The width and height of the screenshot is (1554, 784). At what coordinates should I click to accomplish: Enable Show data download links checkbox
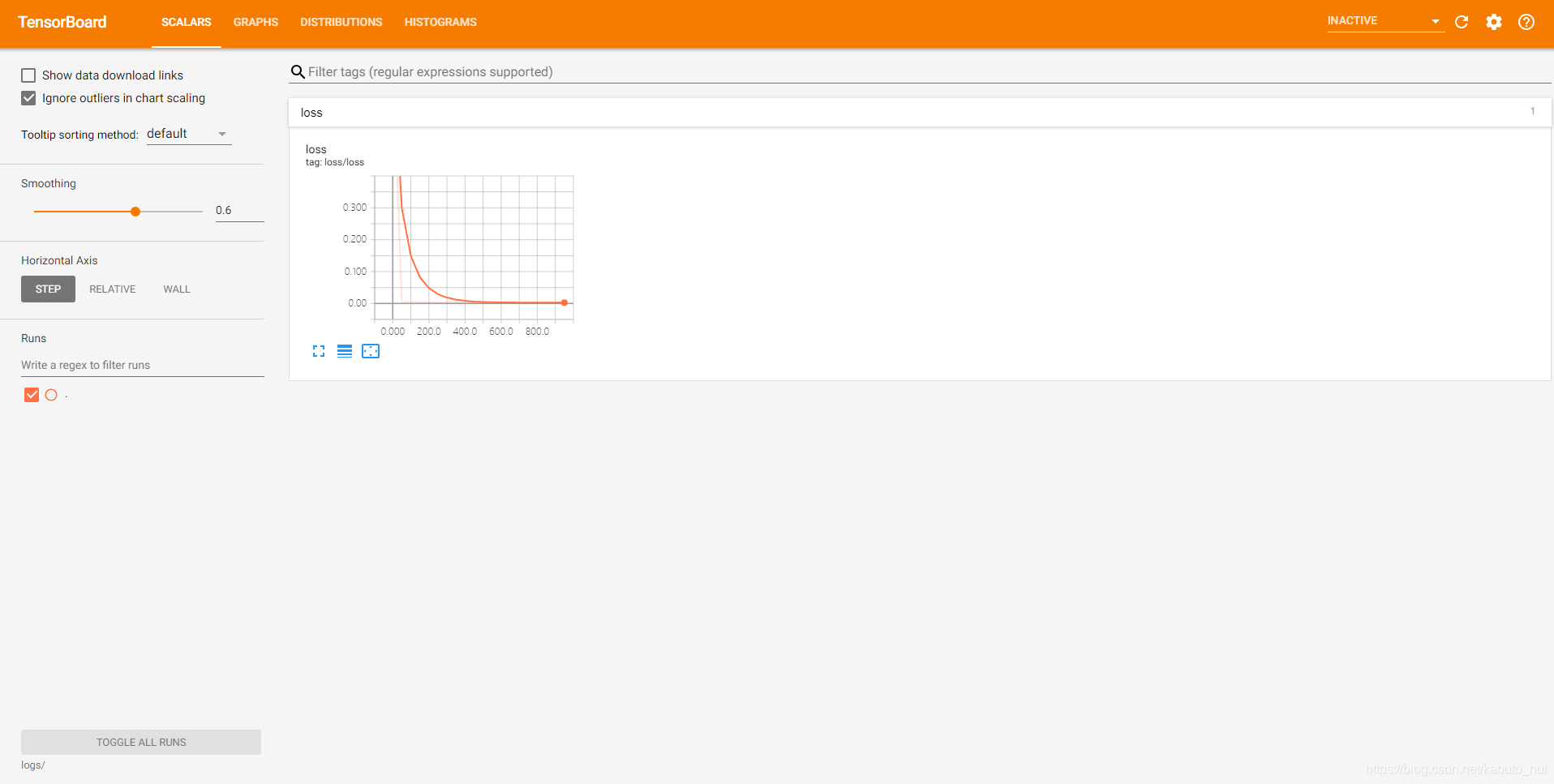28,75
